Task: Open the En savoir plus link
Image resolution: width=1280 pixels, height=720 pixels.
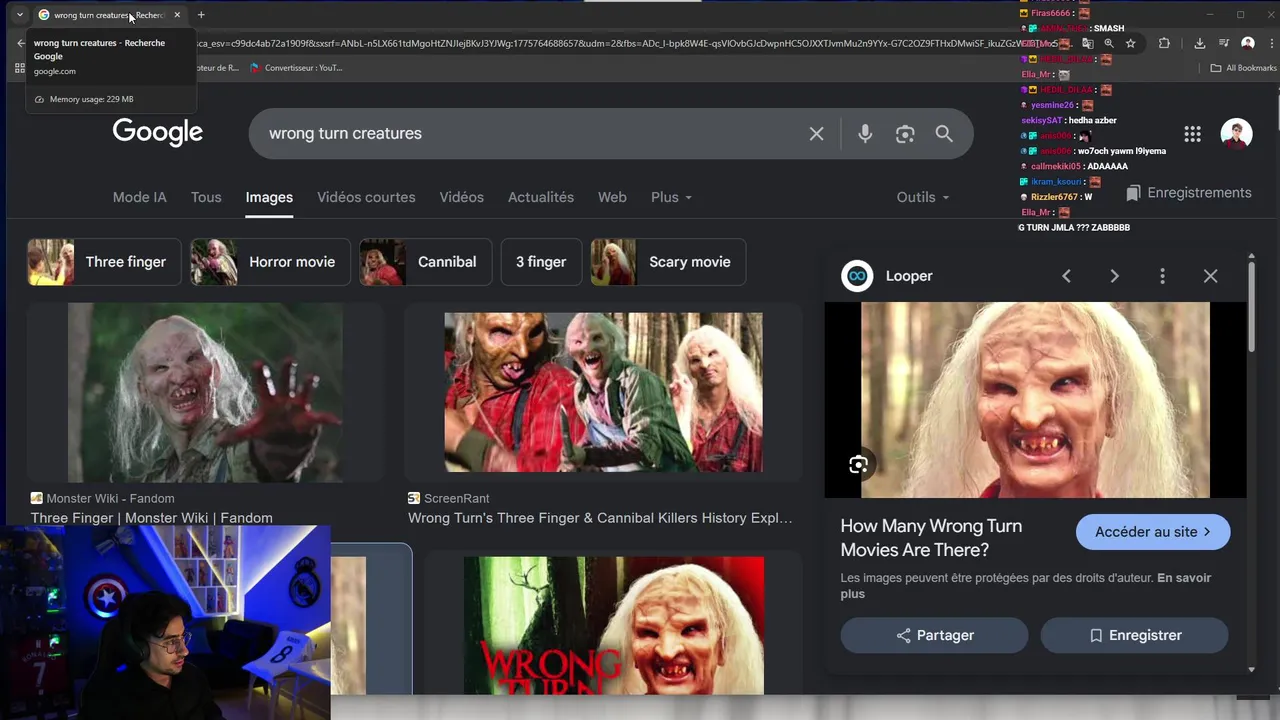Action: click(1183, 578)
